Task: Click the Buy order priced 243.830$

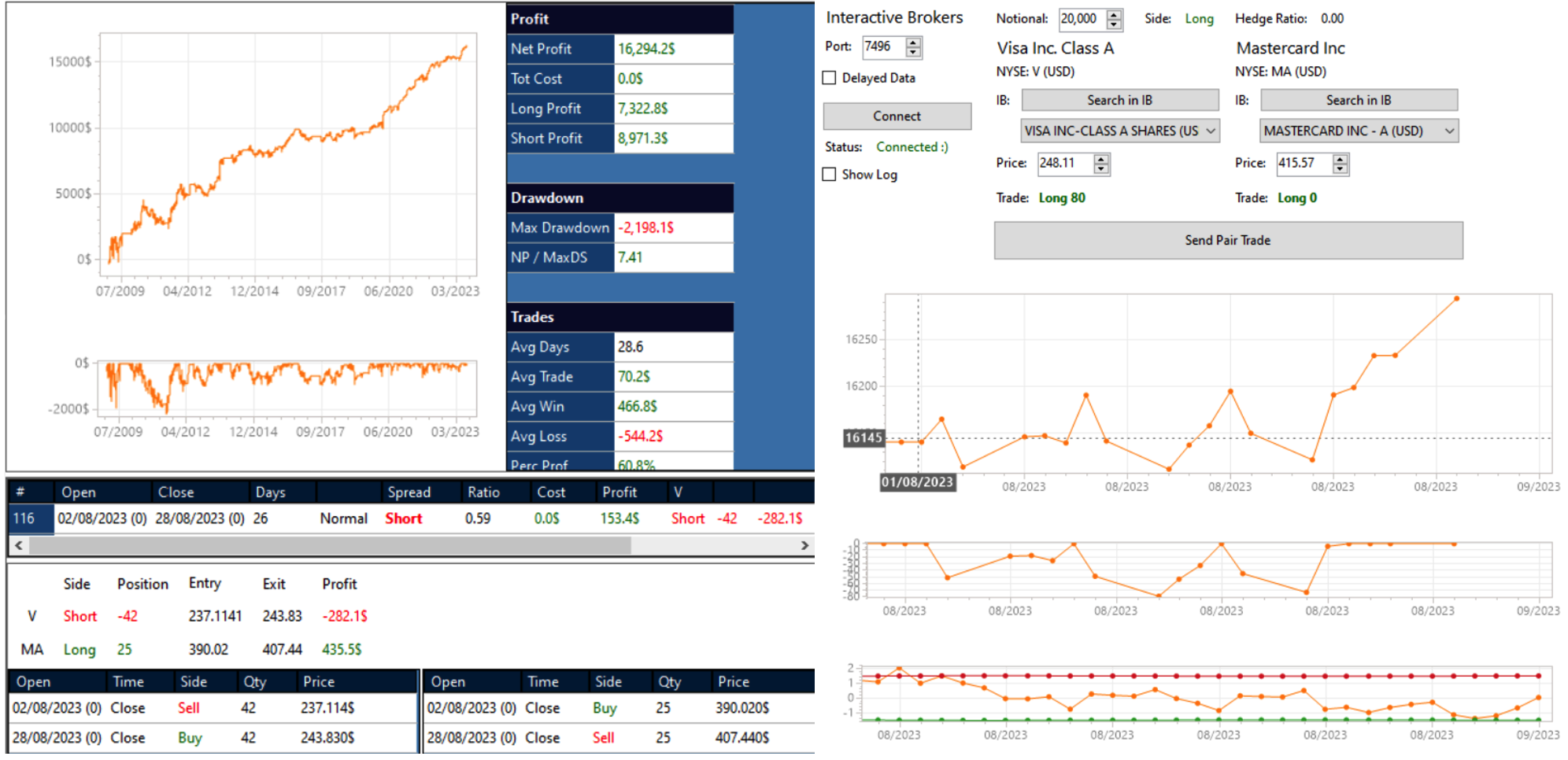Action: tap(213, 738)
